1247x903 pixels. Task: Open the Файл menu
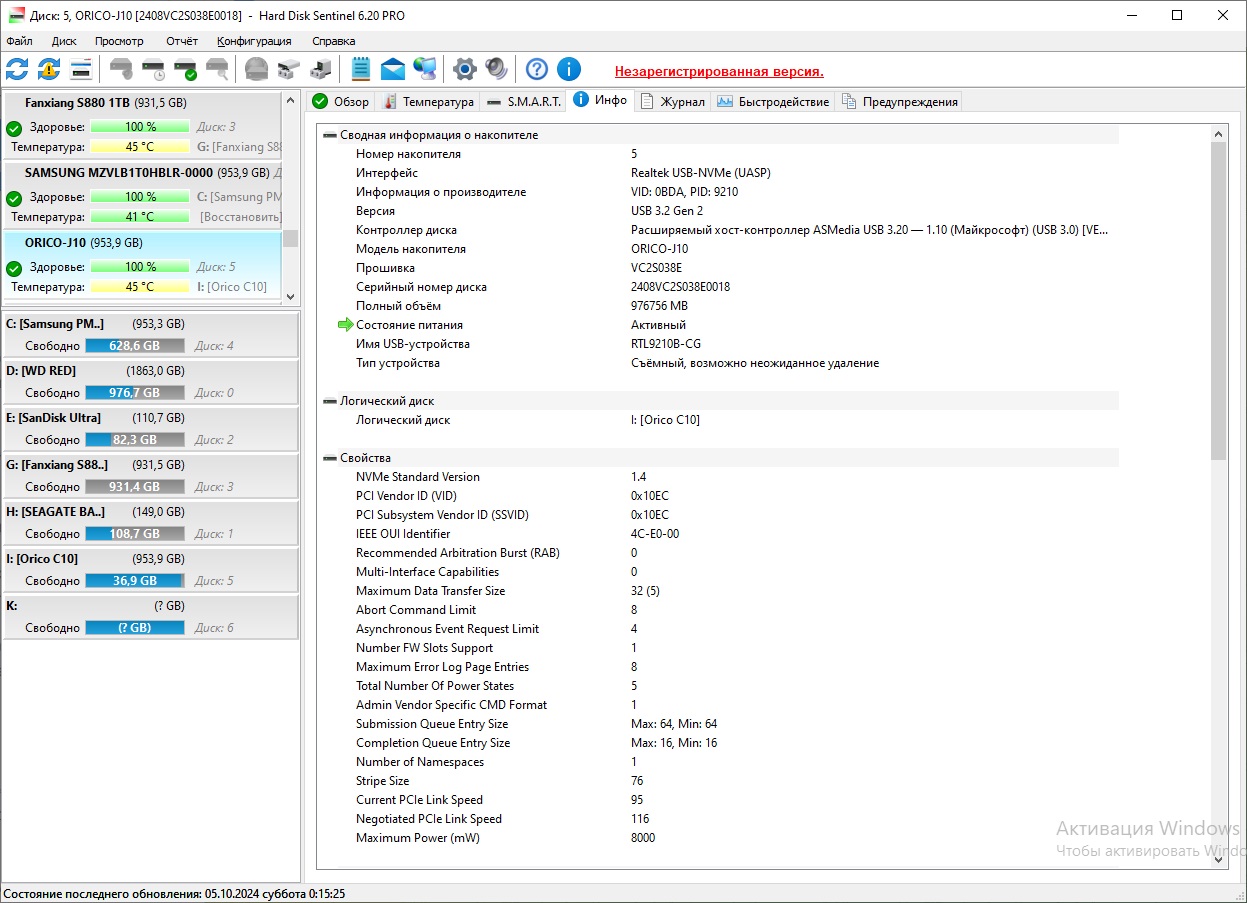(x=19, y=41)
